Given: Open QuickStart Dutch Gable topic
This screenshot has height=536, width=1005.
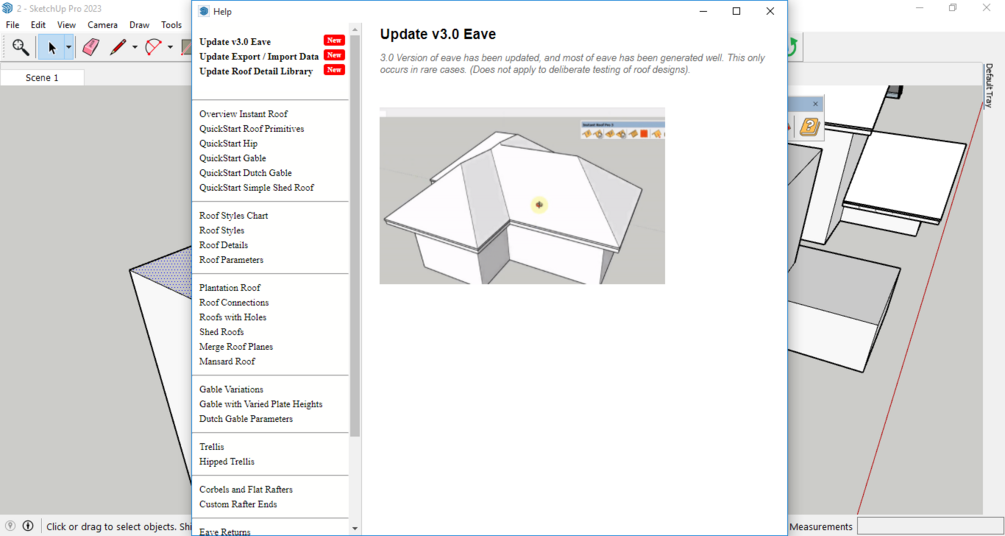Looking at the screenshot, I should tap(245, 173).
